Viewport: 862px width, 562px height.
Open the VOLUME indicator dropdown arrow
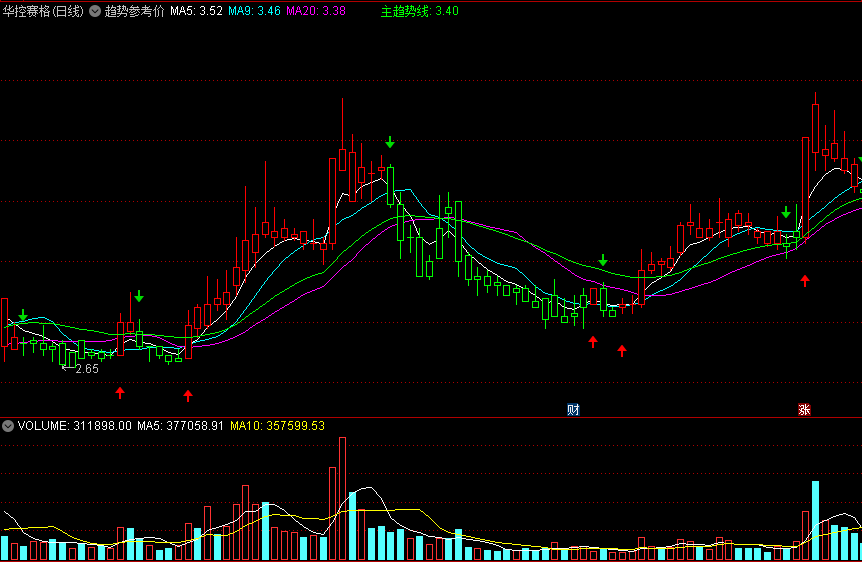8,426
